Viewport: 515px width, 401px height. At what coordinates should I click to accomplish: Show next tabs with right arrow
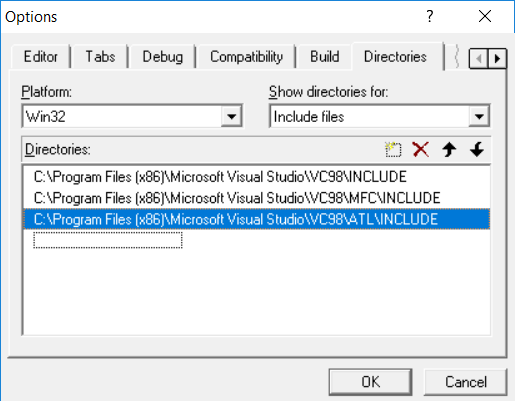497,59
